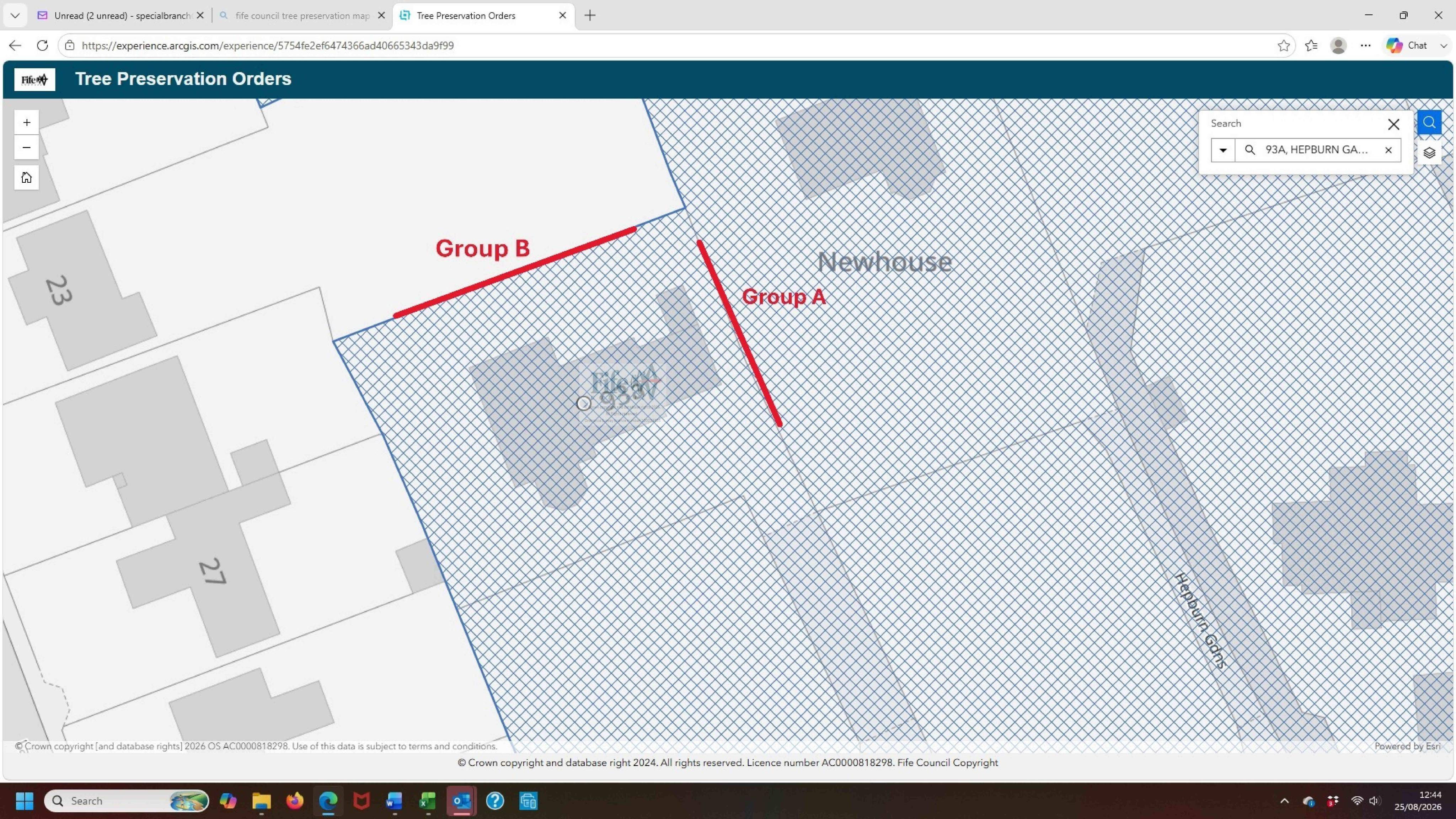This screenshot has width=1456, height=819.
Task: Open the browser favorites list
Action: point(1311,45)
